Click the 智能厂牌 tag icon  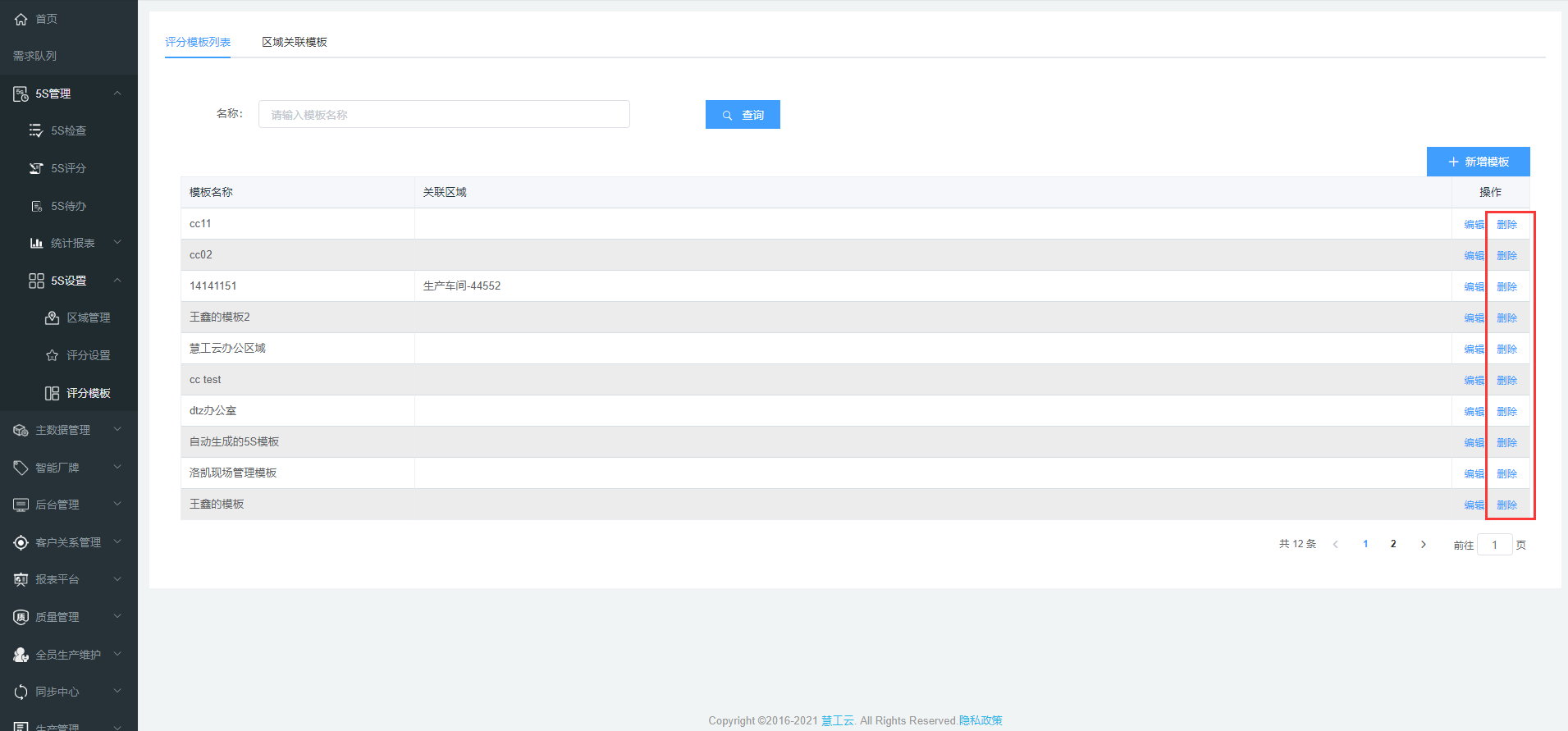(21, 468)
